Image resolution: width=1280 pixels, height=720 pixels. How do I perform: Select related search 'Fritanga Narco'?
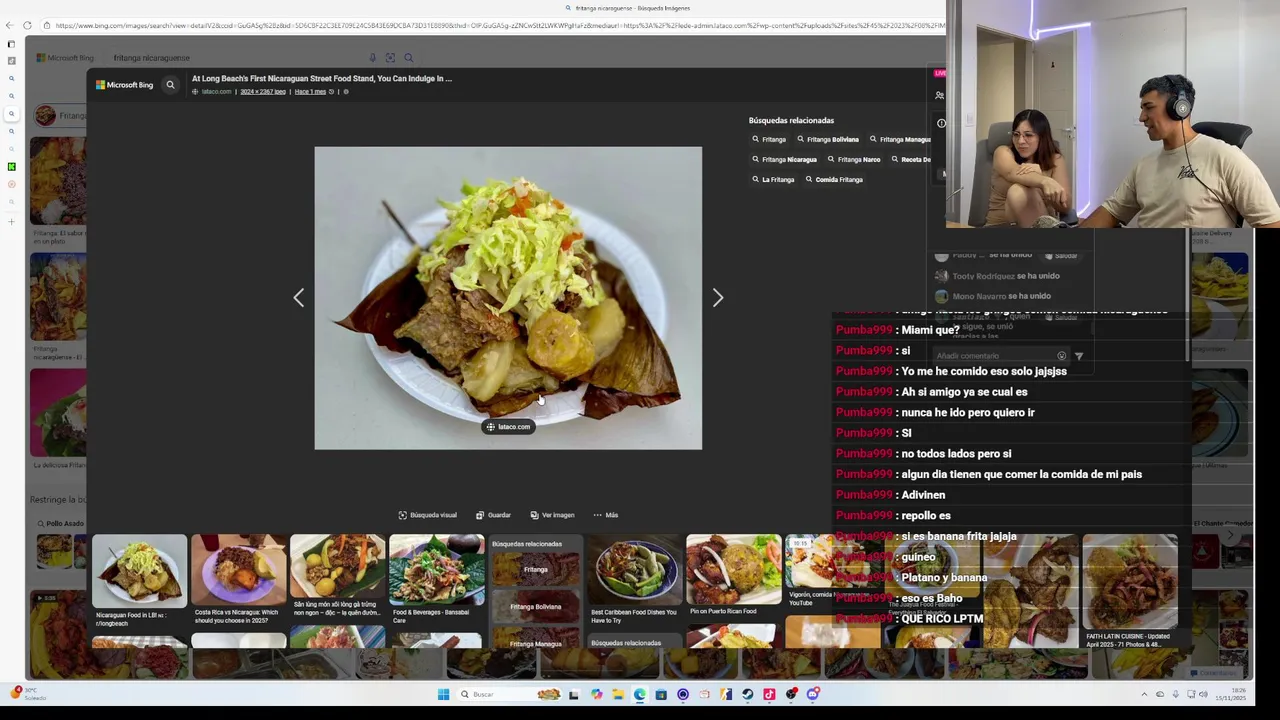(x=854, y=160)
